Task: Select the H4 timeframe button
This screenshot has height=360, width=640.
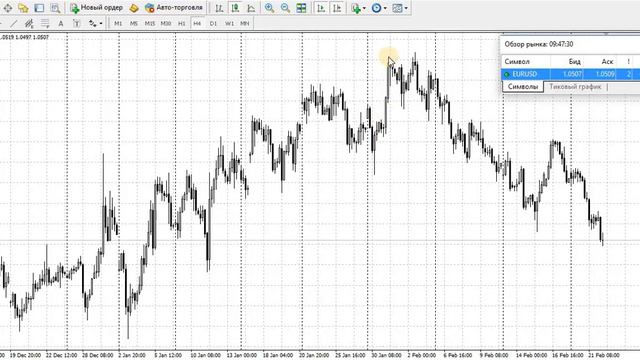Action: (x=197, y=24)
